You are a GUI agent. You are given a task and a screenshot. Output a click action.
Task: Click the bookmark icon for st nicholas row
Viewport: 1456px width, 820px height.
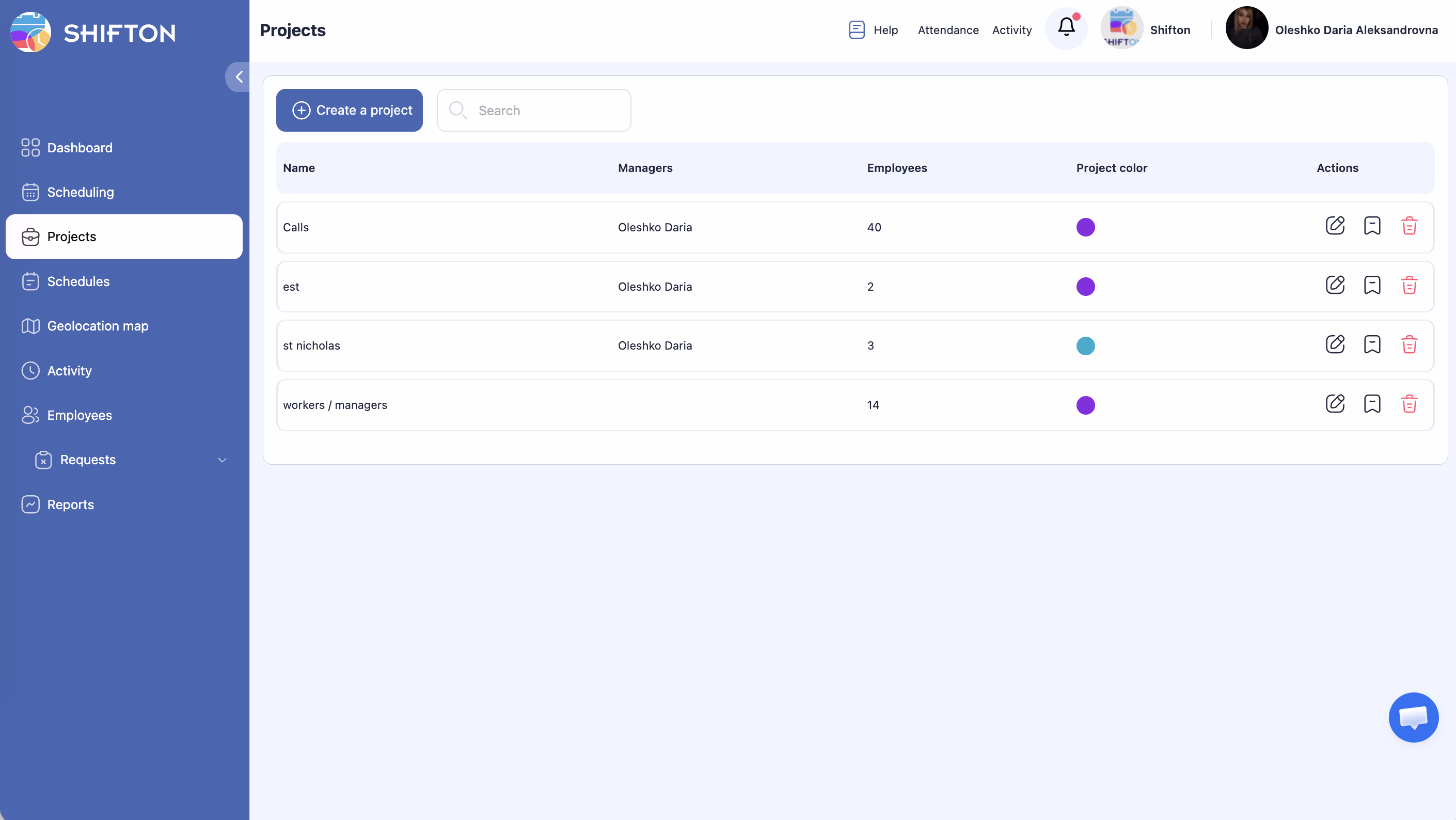point(1372,345)
